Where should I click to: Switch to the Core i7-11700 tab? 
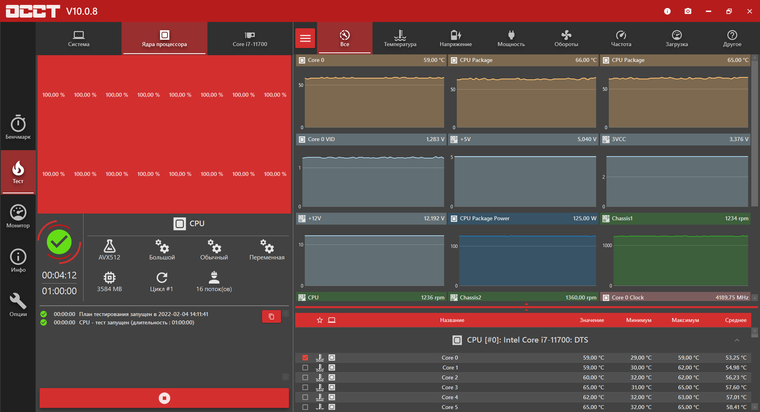coord(250,38)
